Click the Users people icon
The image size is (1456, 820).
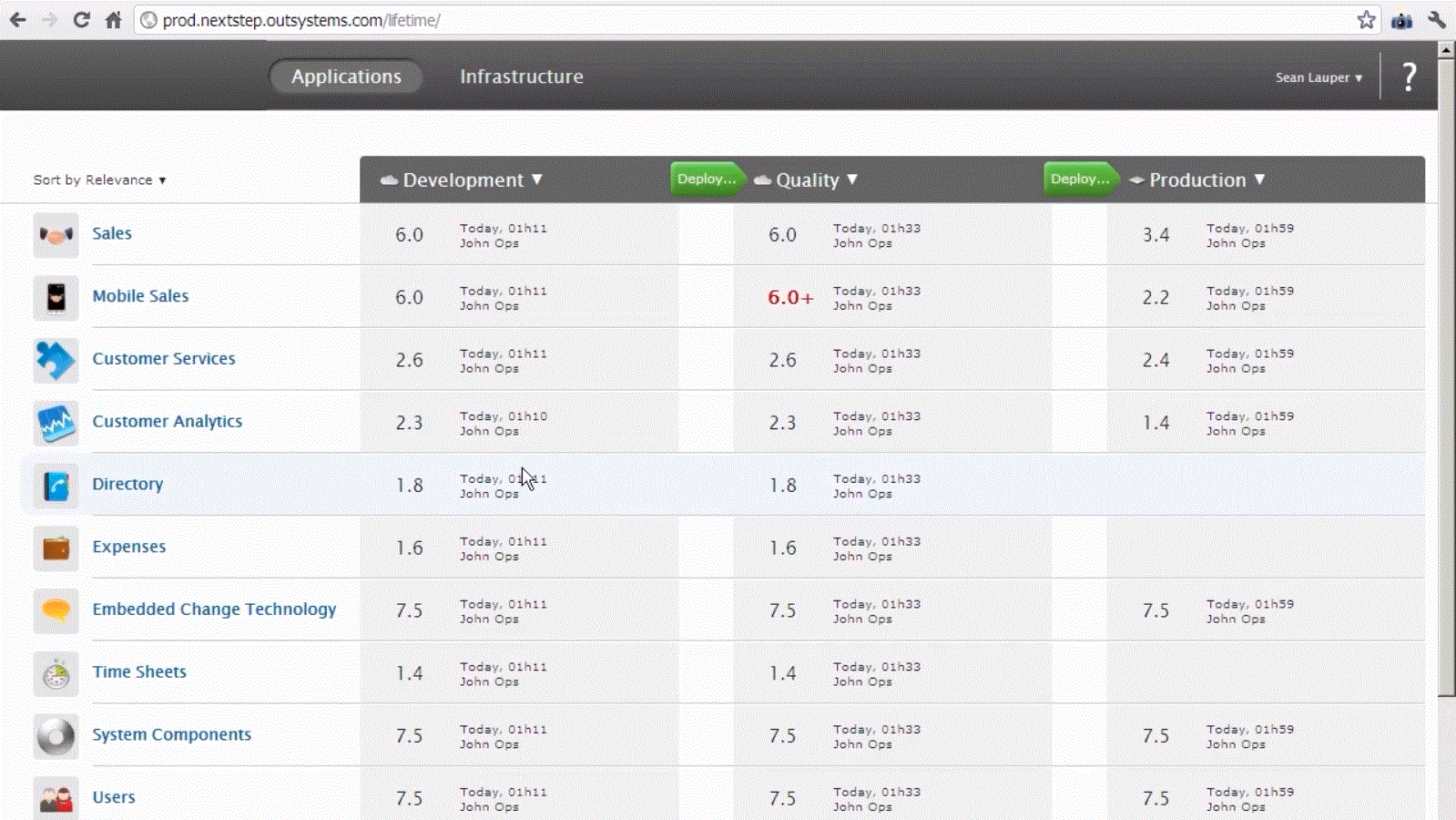56,798
